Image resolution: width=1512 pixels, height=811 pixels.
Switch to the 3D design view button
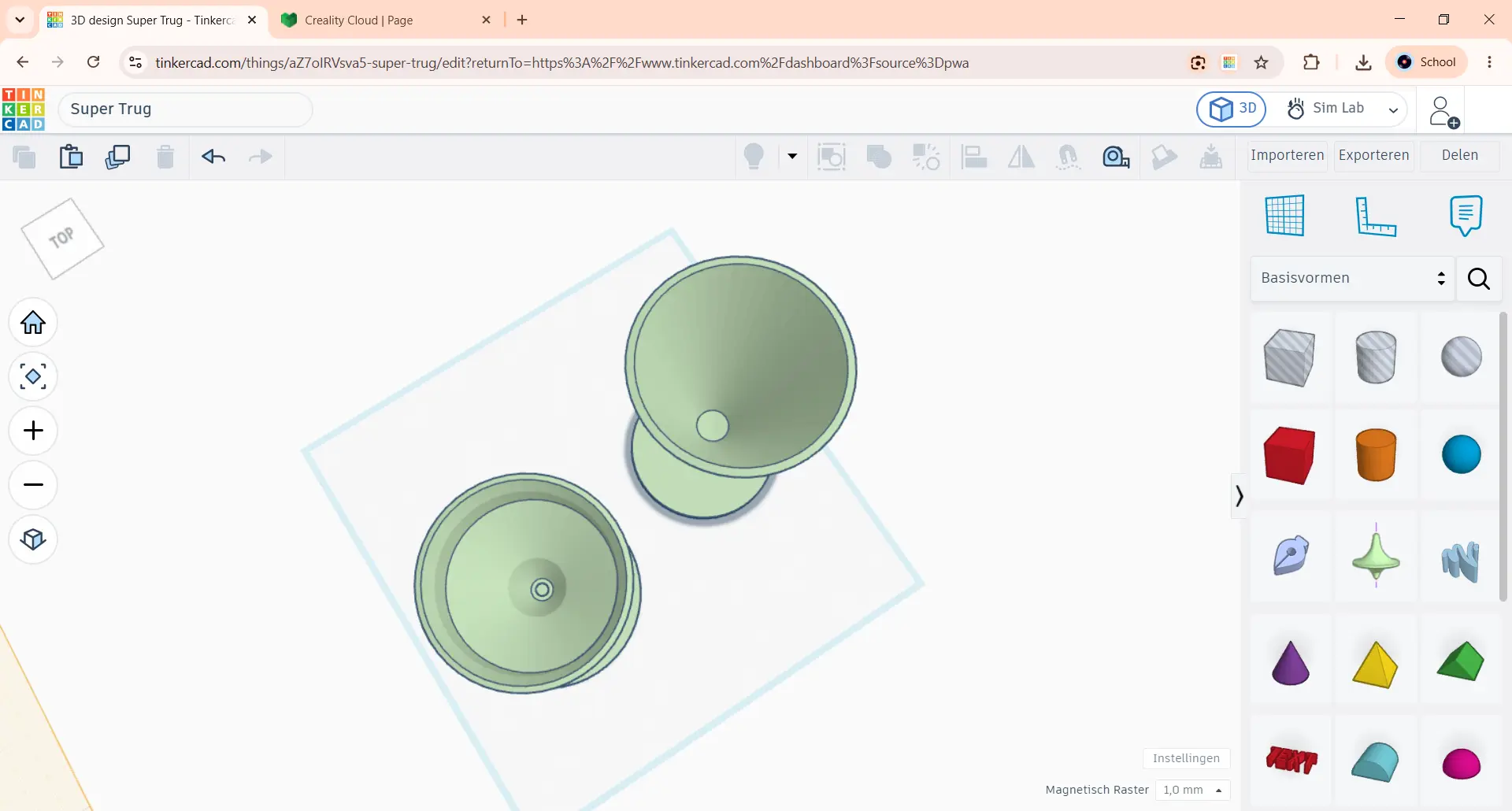(x=1232, y=109)
